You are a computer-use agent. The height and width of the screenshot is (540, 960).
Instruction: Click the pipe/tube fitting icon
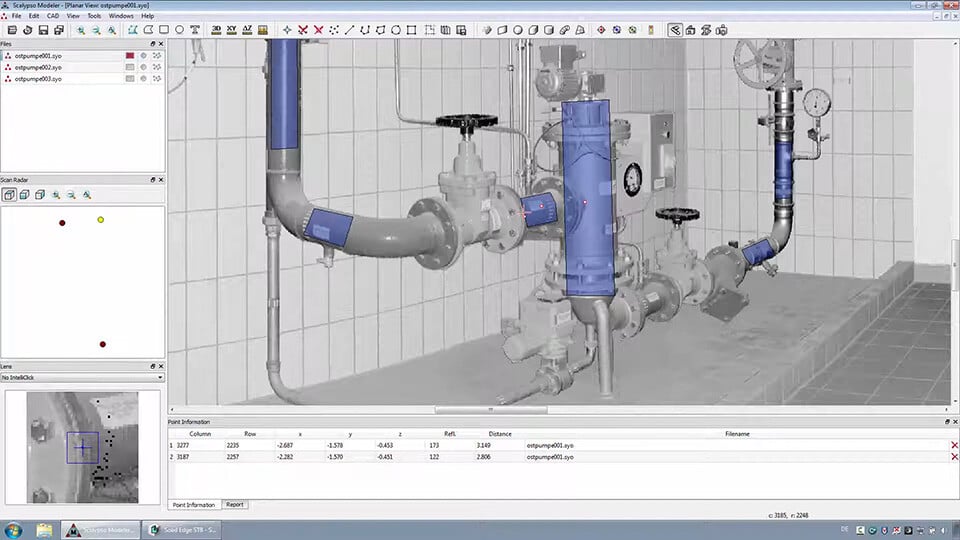(564, 30)
